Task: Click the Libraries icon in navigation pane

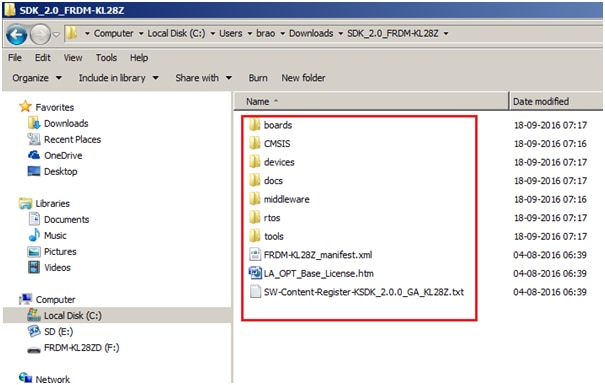Action: 25,203
